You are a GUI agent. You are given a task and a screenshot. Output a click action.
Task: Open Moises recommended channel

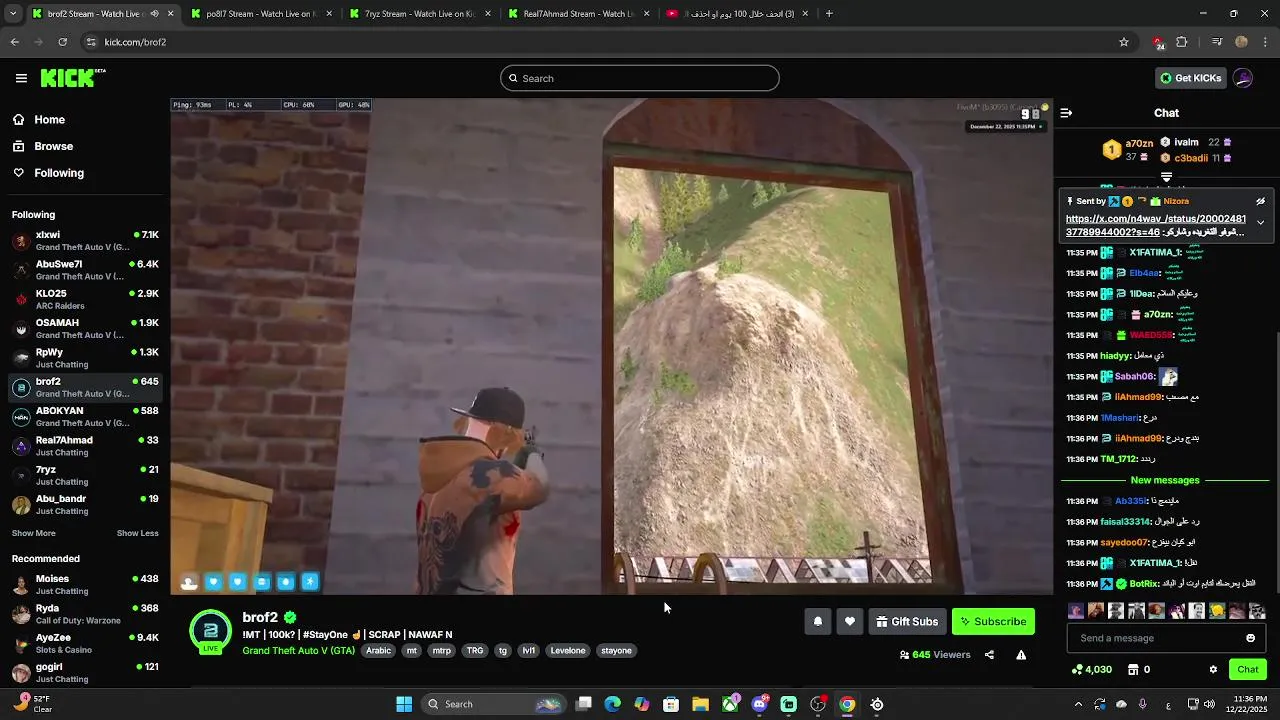coord(85,585)
